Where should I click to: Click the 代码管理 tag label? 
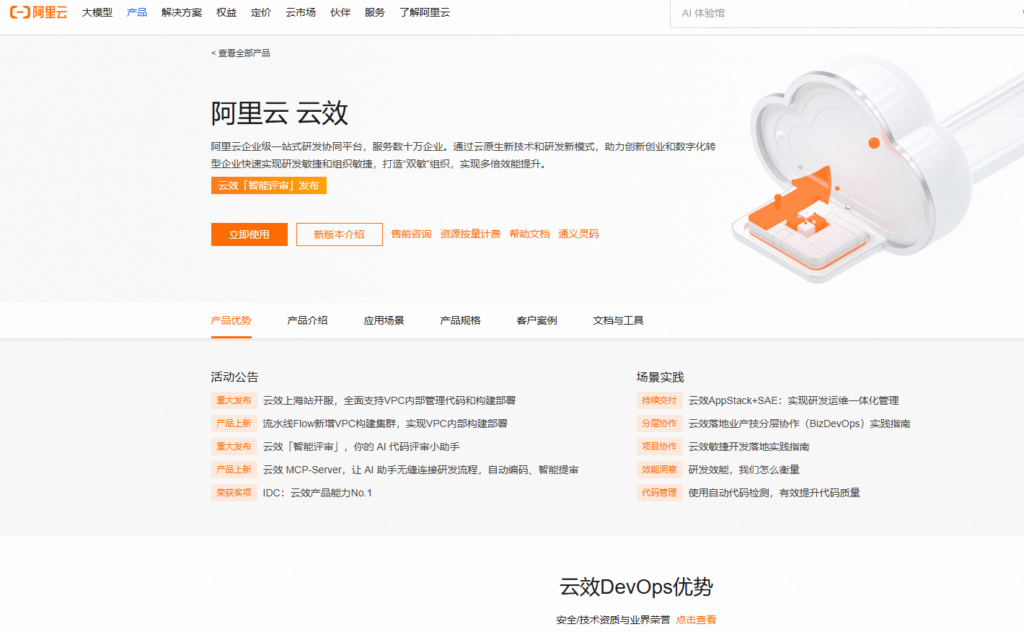point(659,492)
